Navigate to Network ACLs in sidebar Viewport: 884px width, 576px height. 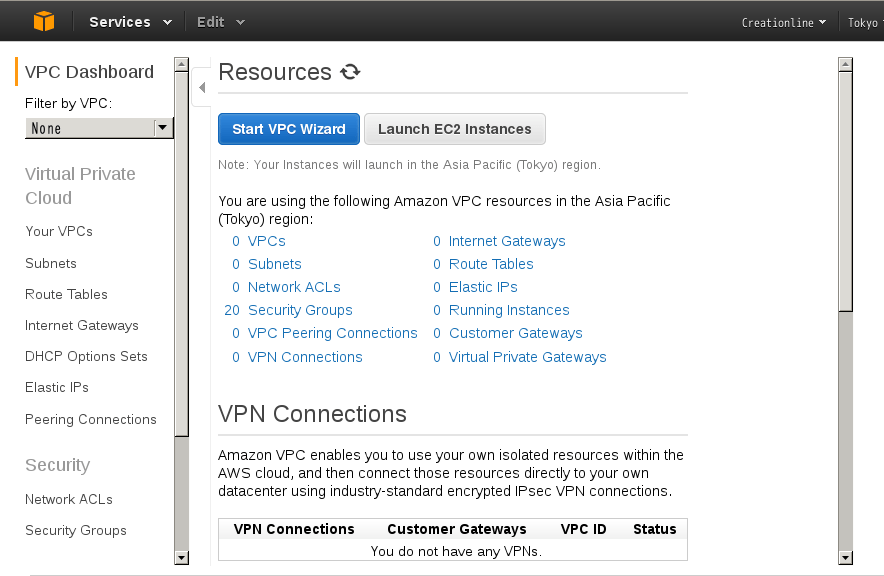69,499
